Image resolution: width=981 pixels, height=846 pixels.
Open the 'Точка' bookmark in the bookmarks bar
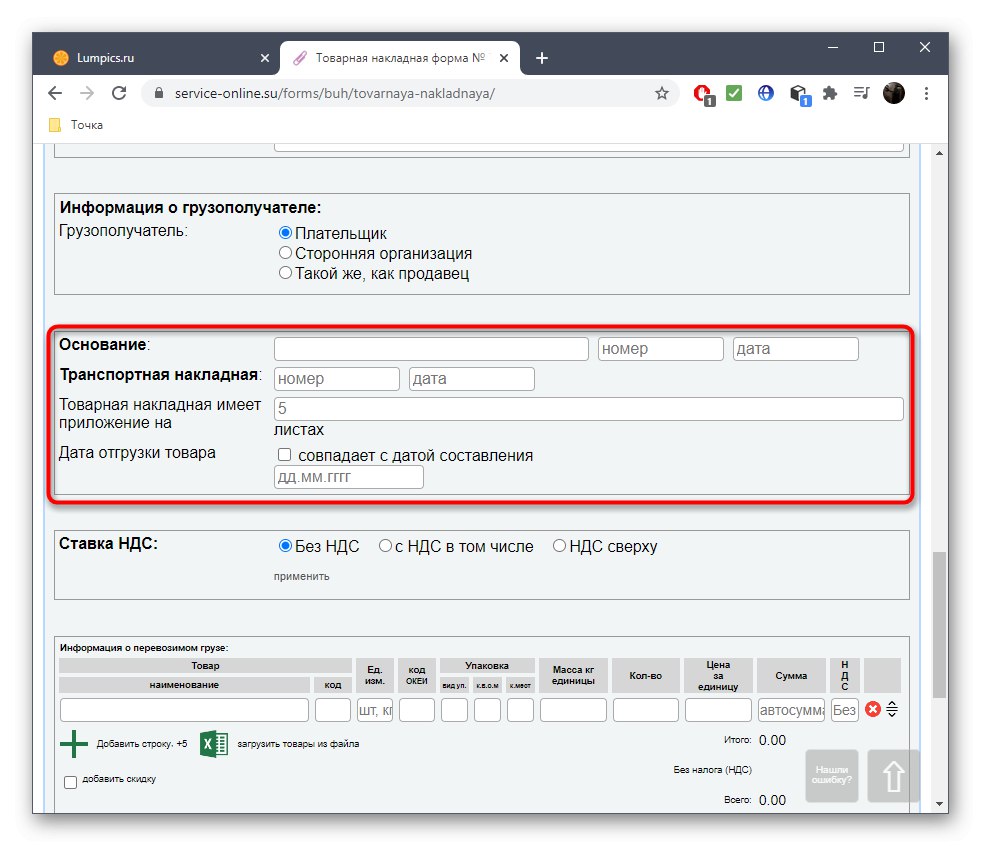pyautogui.click(x=77, y=124)
